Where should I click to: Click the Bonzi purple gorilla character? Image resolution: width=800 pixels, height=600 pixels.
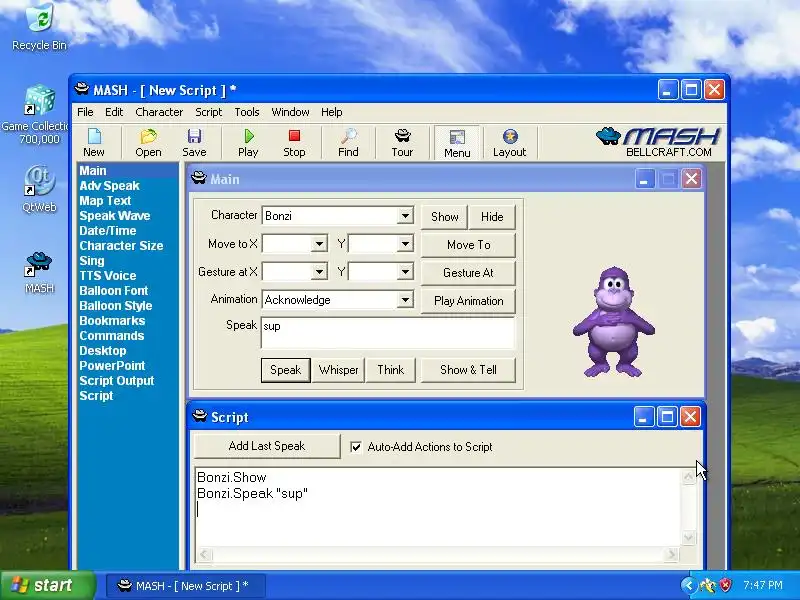pyautogui.click(x=614, y=322)
